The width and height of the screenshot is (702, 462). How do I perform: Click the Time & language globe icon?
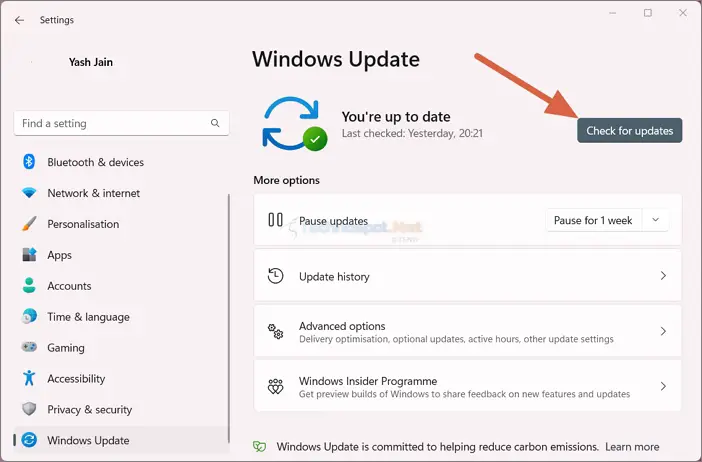click(29, 316)
